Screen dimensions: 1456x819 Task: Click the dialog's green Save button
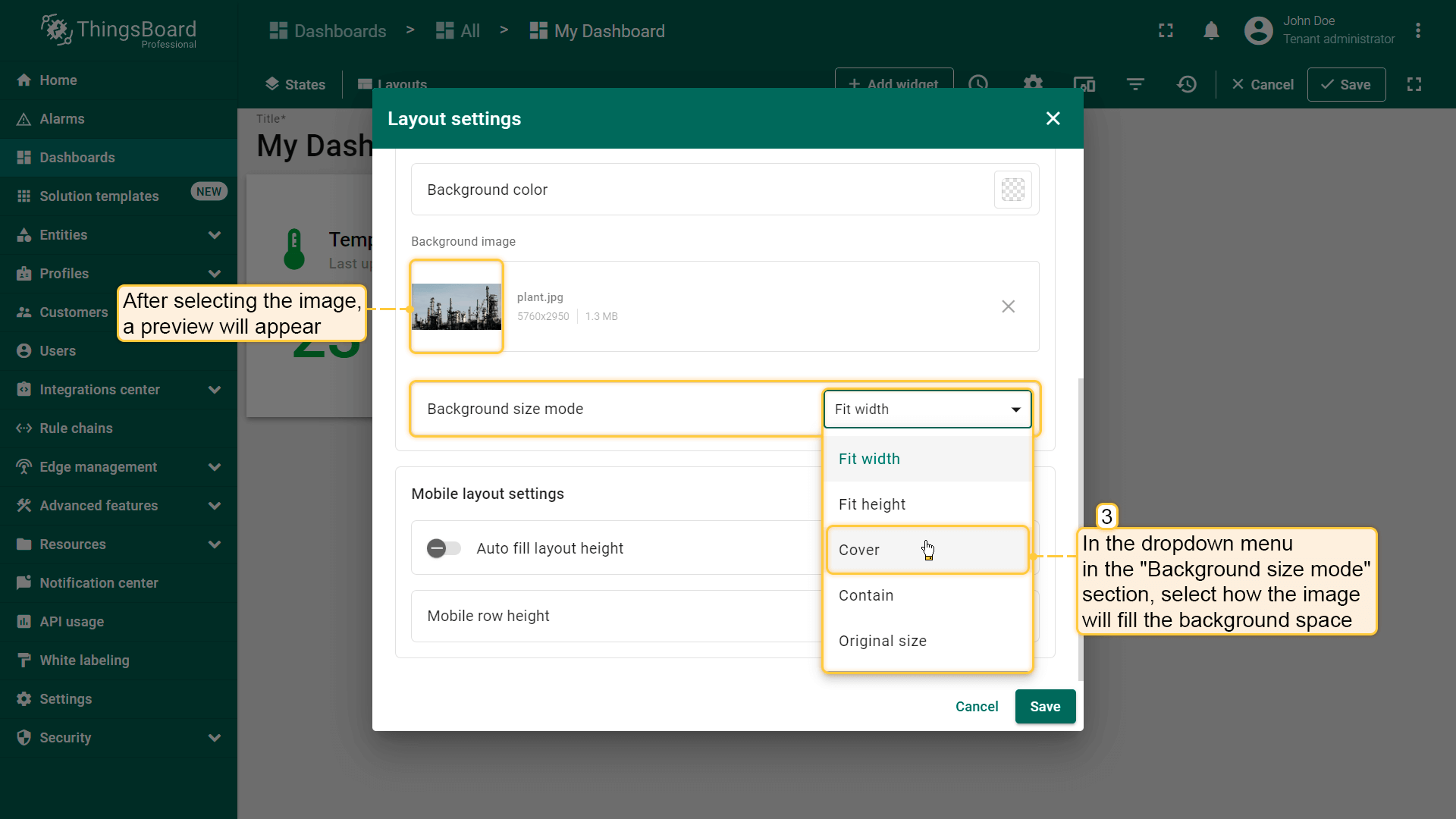point(1044,706)
